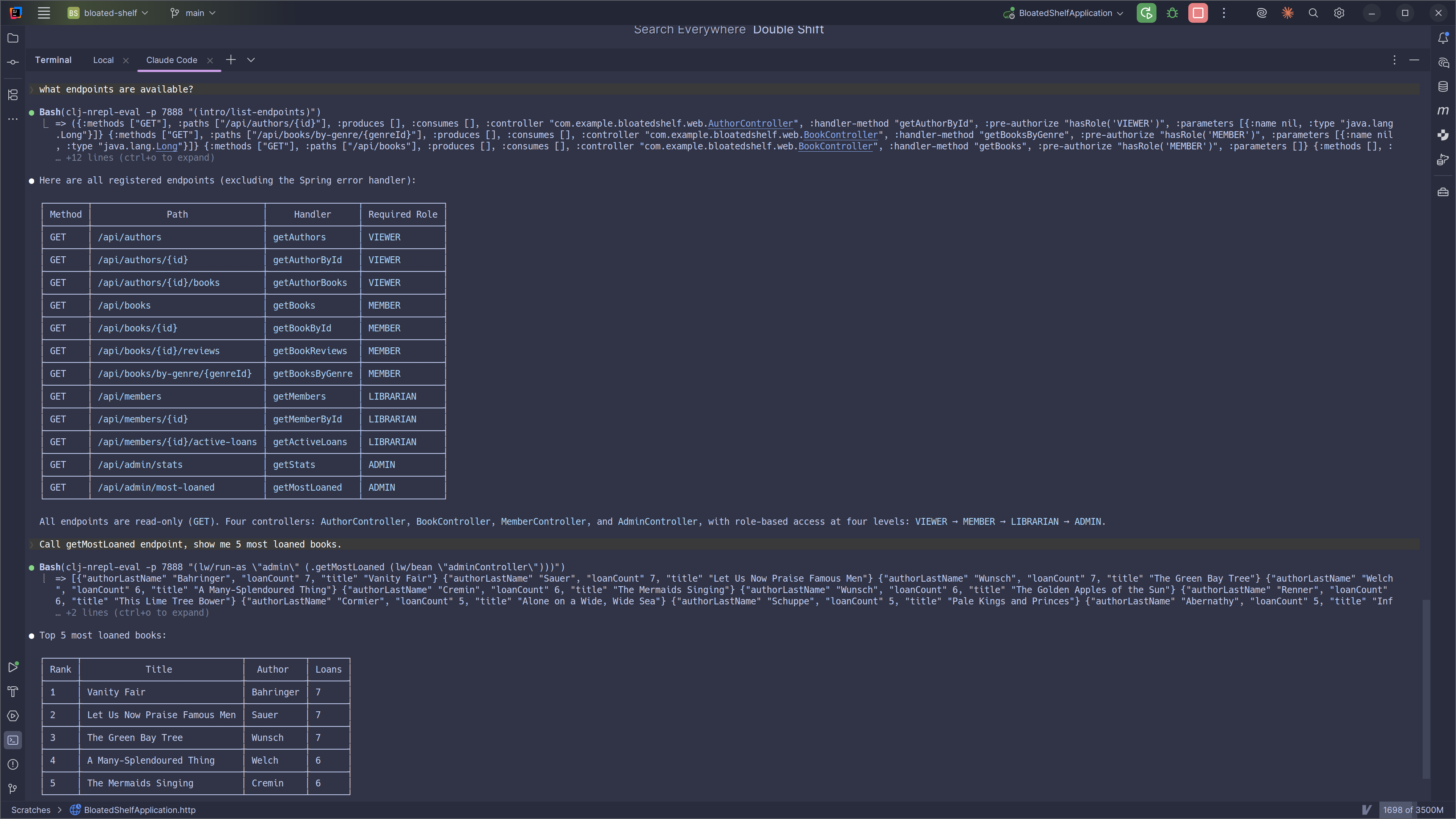The height and width of the screenshot is (819, 1456).
Task: Open the toolbox icon on right sidebar
Action: pyautogui.click(x=1443, y=192)
